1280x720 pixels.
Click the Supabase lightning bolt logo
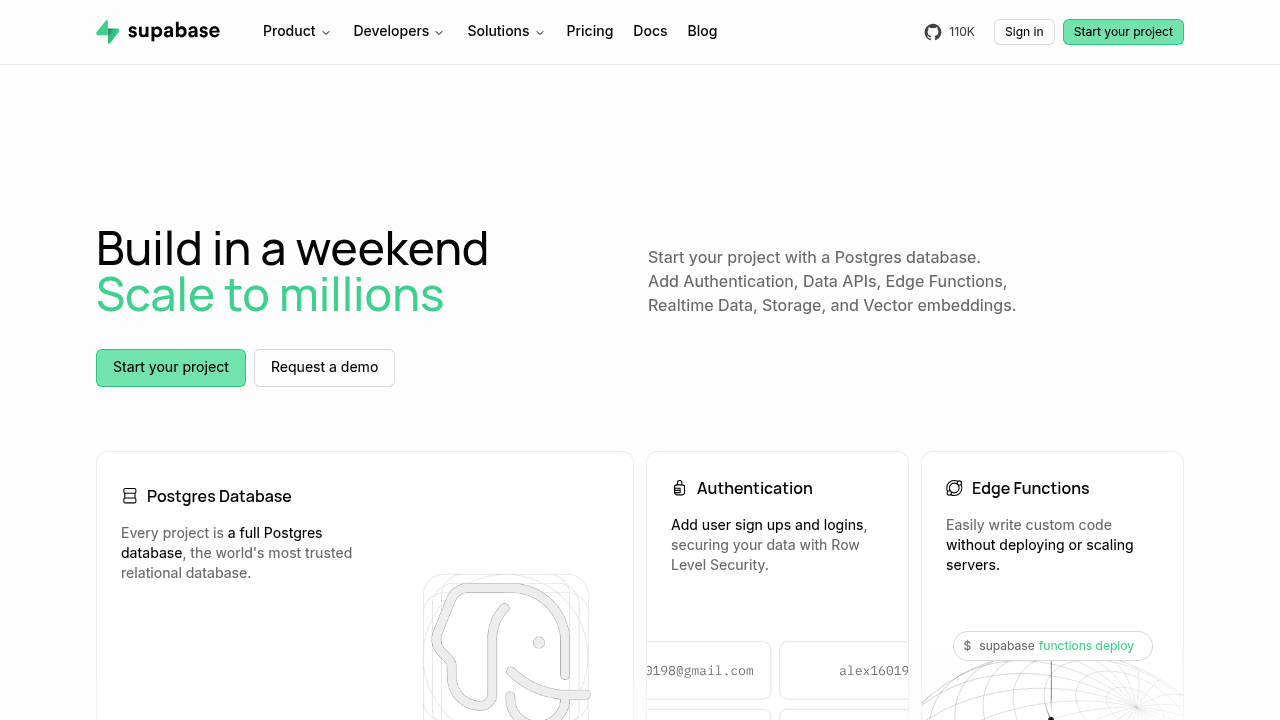108,31
